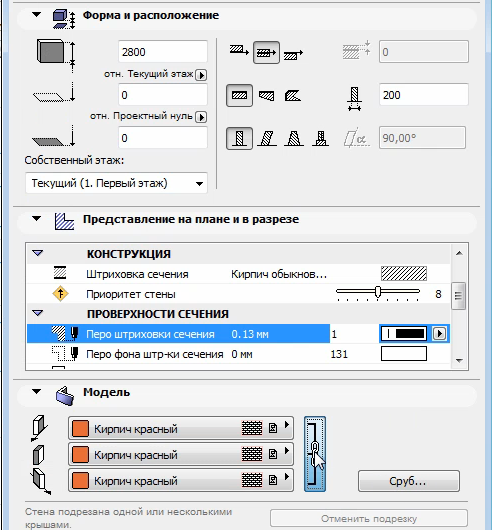Click the Отменить подрезку button
The image size is (492, 530).
click(x=369, y=518)
